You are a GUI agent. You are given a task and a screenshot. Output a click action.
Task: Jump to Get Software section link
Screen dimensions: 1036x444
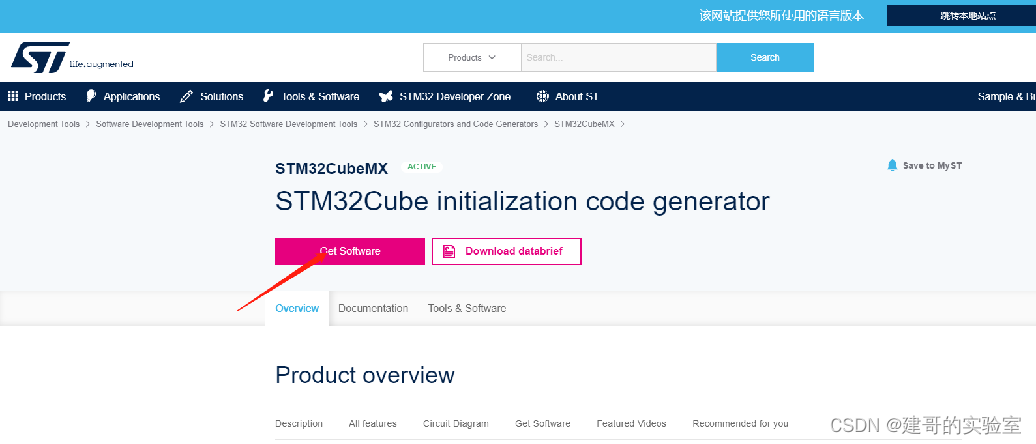[x=542, y=424]
